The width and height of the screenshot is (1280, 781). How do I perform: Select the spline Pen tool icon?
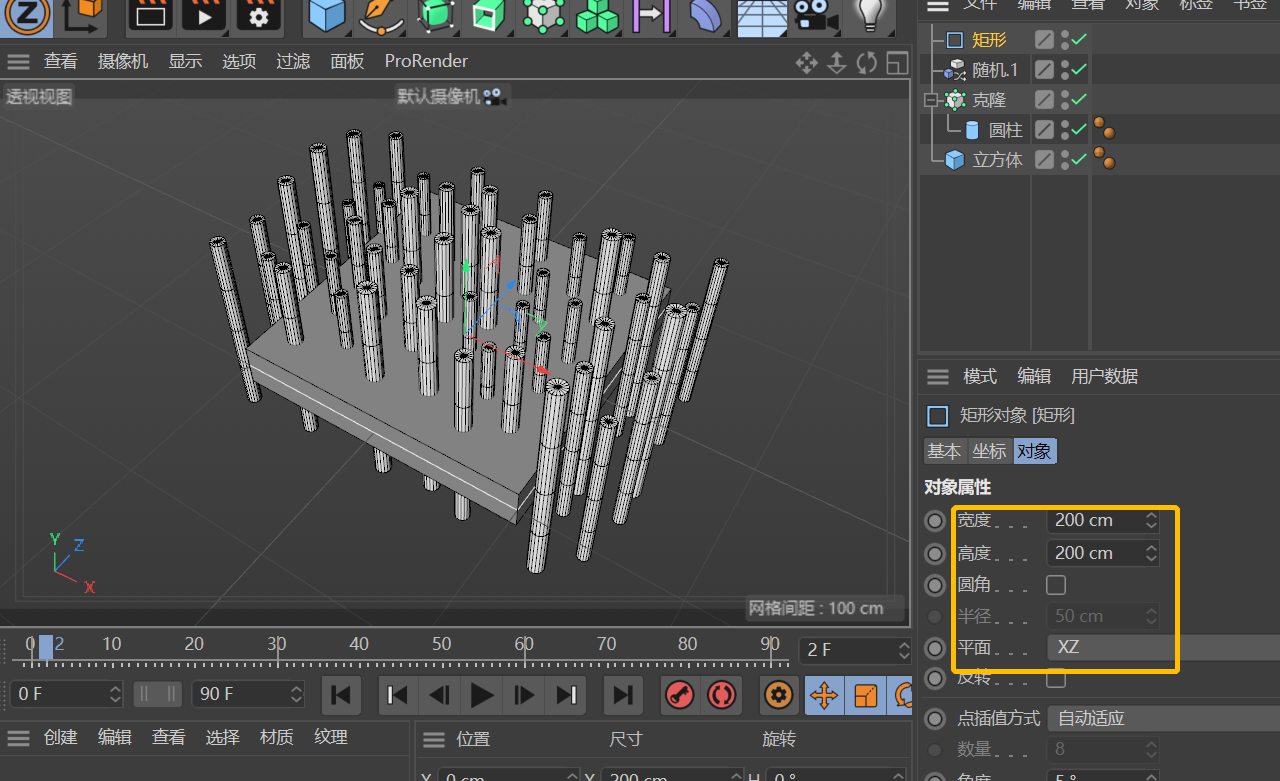381,15
